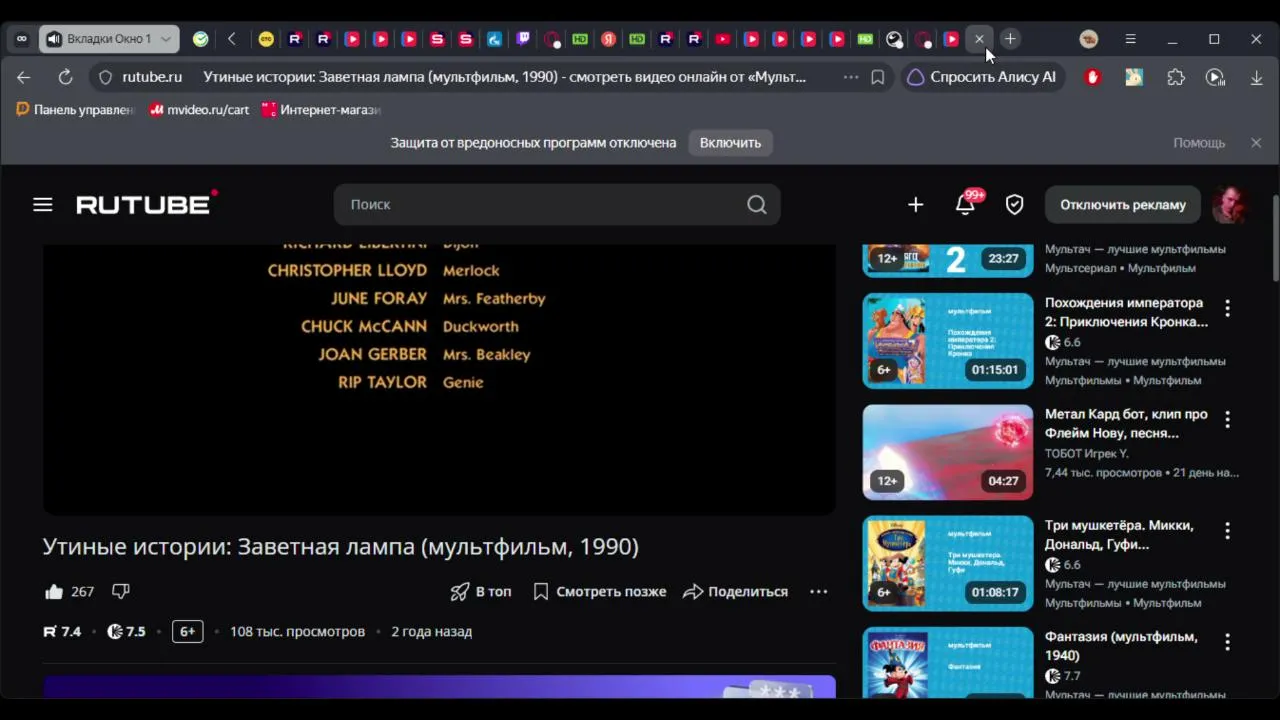Screen dimensions: 1280x720
Task: Open the 'Интернет-магазин' bookmark
Action: click(321, 110)
